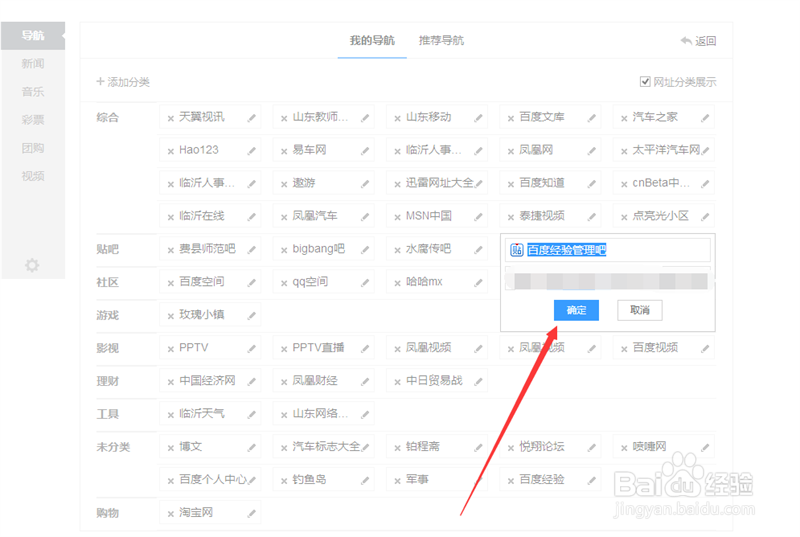Delete the 百度视频 entry with its x
The width and height of the screenshot is (800, 537).
[x=624, y=349]
